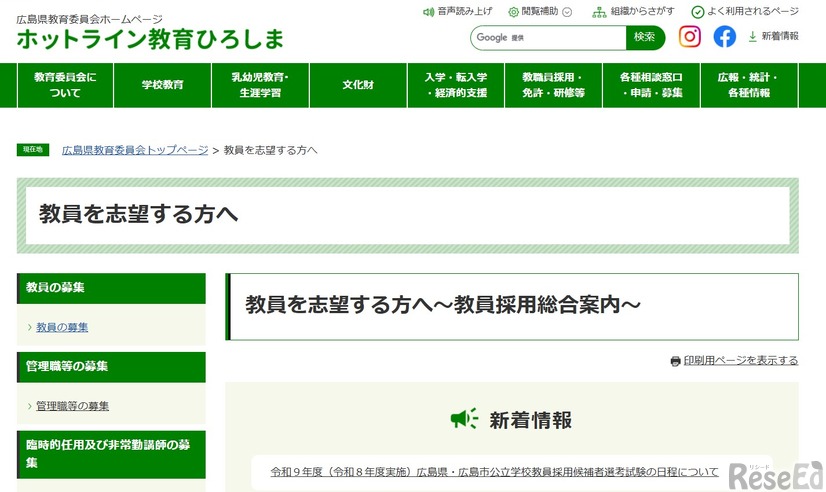Open the 広報・統計・各種情報 menu
This screenshot has width=826, height=492.
click(749, 85)
